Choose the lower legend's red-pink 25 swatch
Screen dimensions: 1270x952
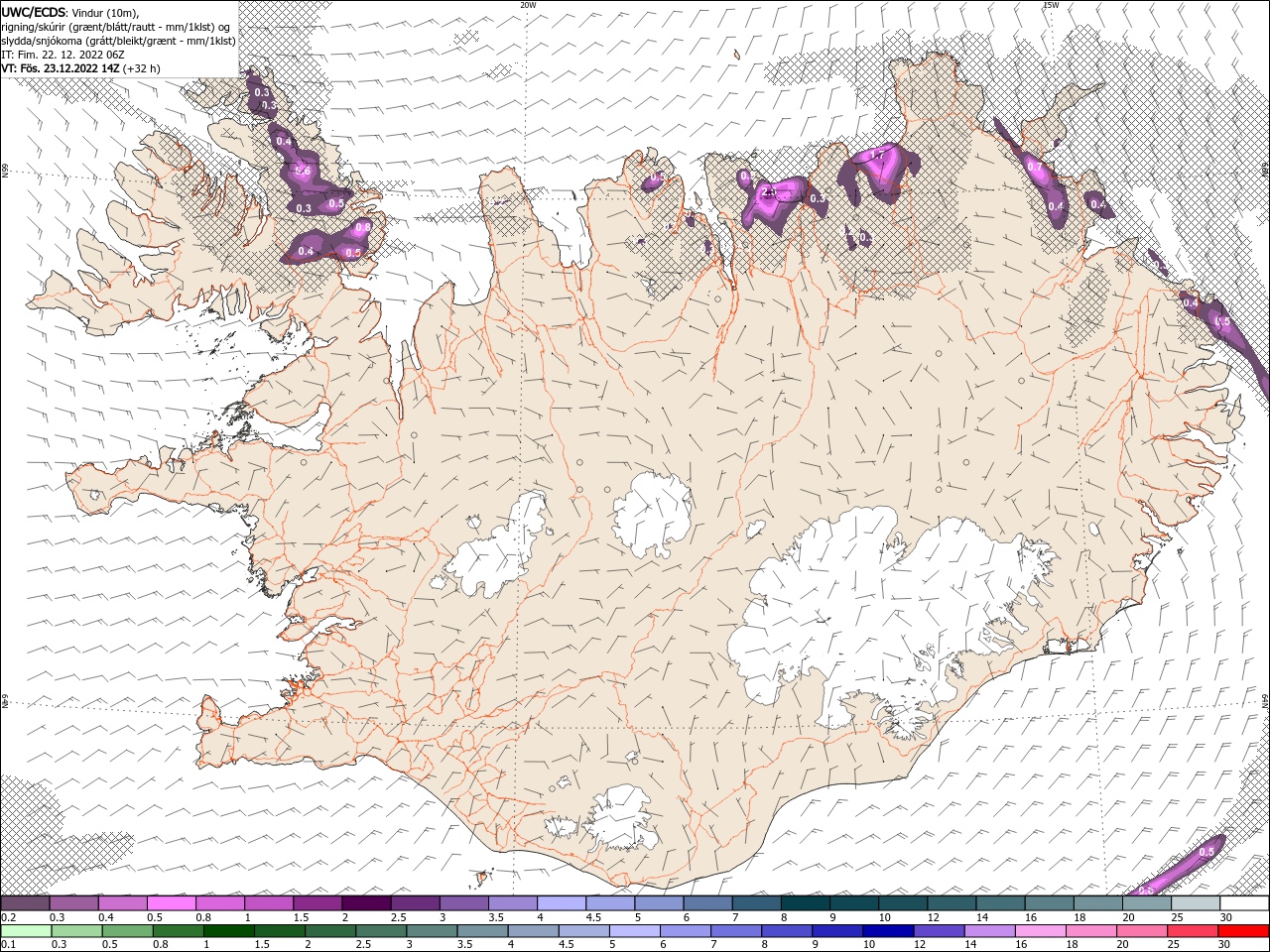(1191, 931)
